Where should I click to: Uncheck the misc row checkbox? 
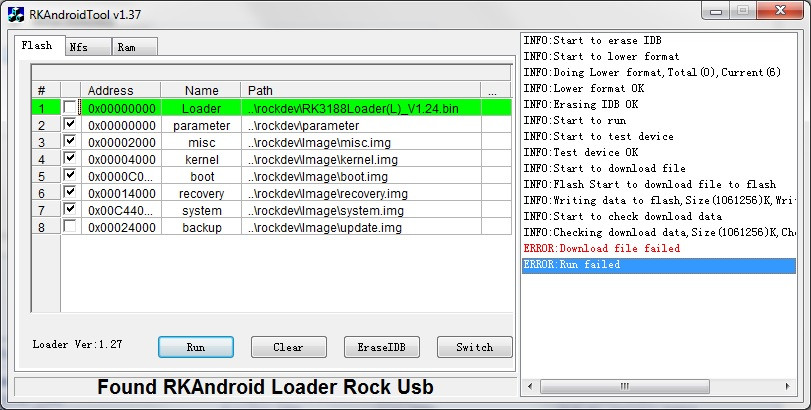pyautogui.click(x=70, y=141)
